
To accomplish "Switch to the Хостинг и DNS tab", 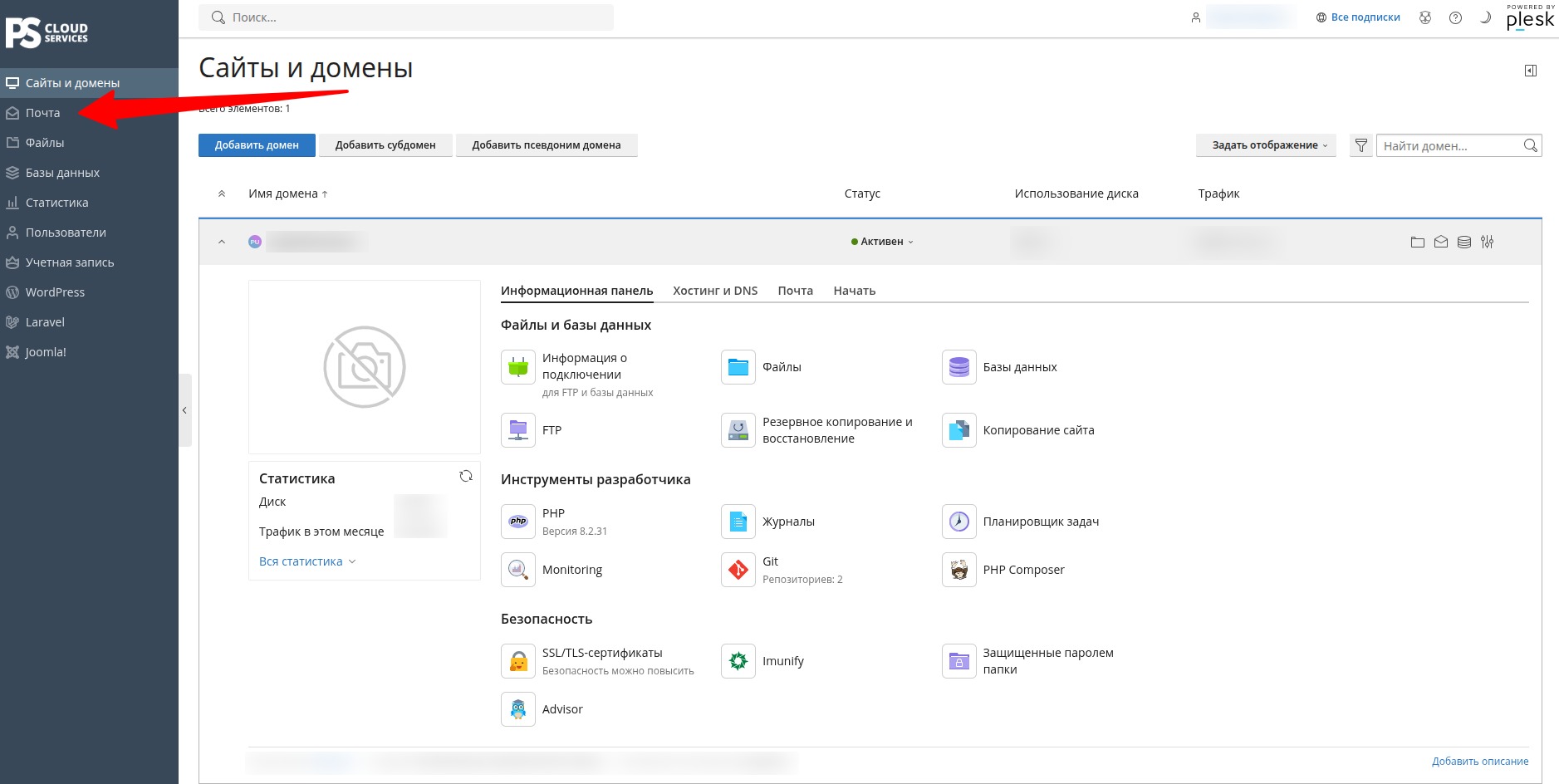I will click(715, 291).
